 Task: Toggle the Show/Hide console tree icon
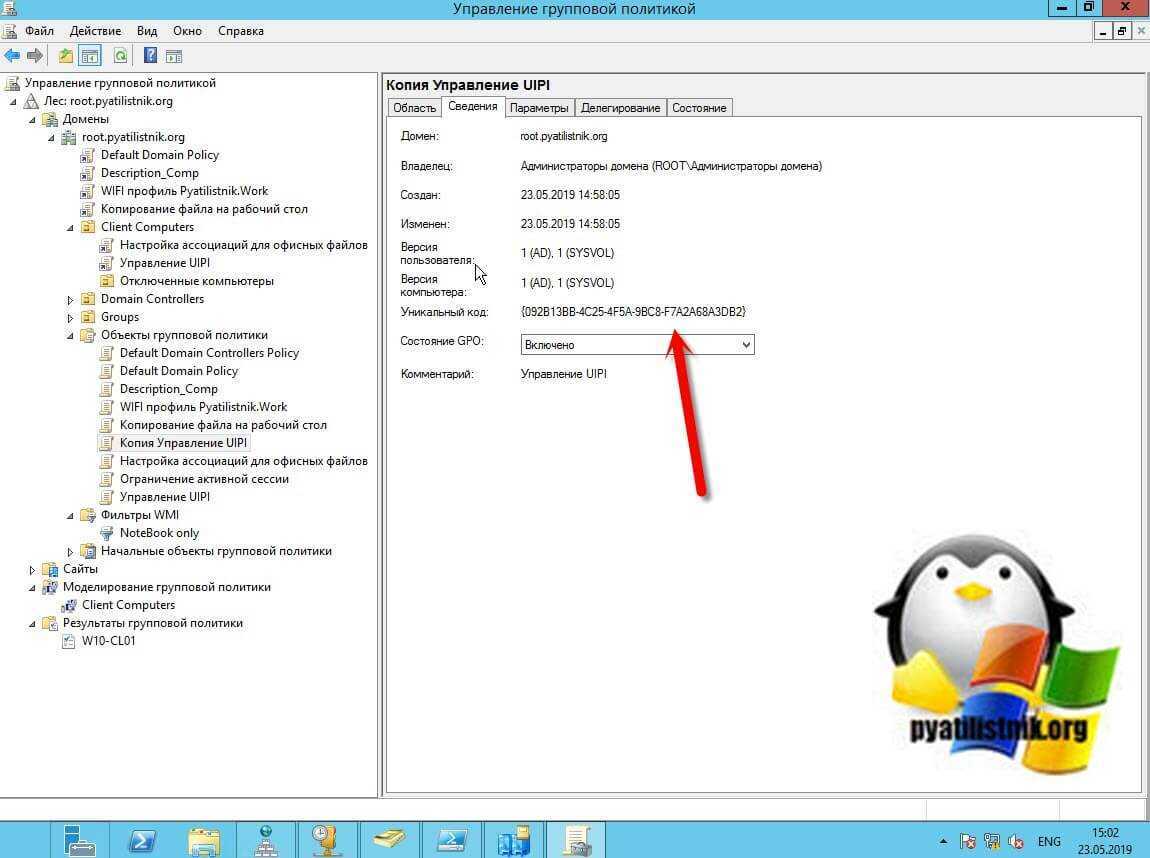(x=90, y=56)
